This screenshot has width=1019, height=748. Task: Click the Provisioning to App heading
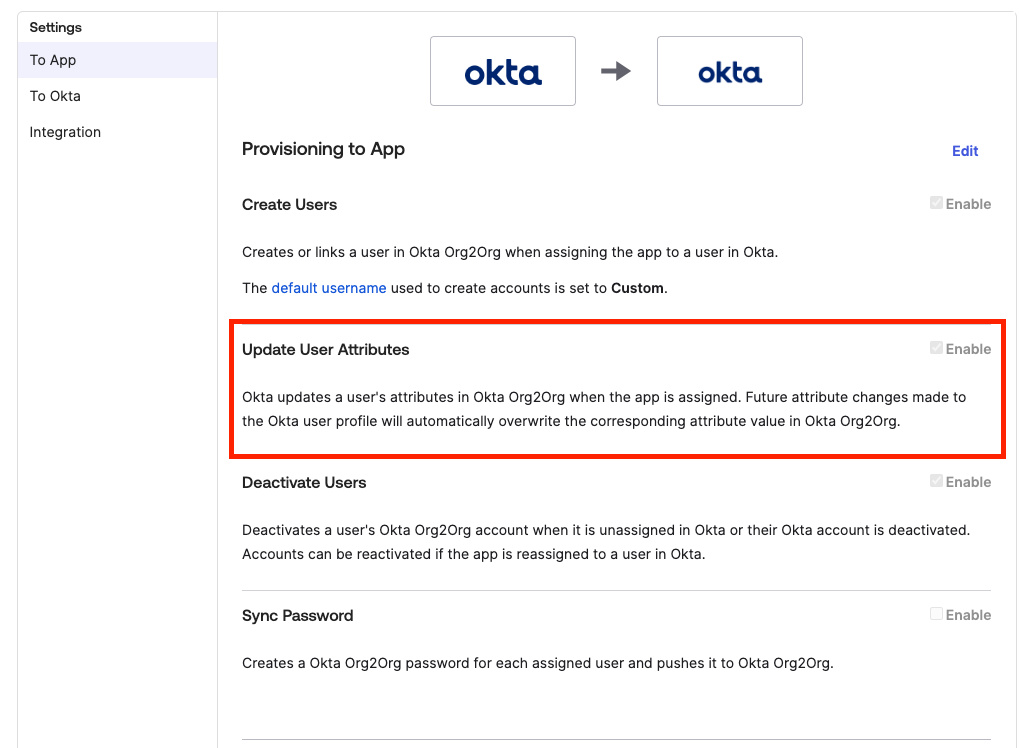(323, 149)
